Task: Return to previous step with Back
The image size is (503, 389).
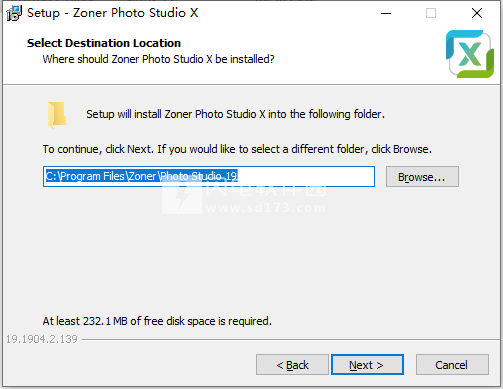Action: click(x=292, y=365)
